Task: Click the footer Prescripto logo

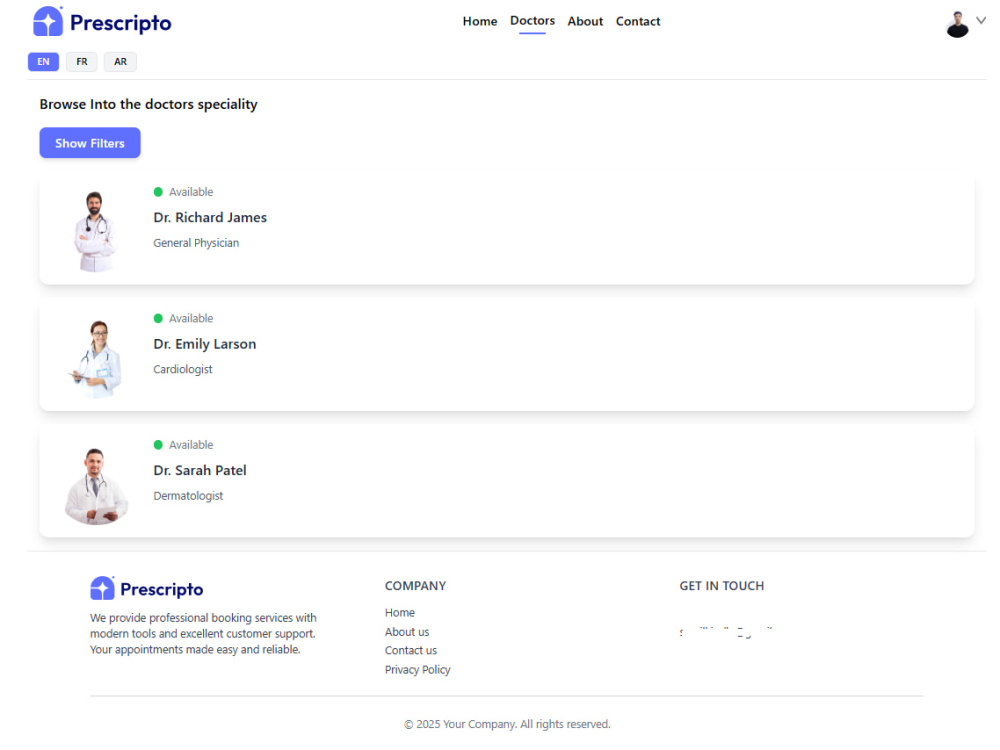Action: tap(147, 589)
